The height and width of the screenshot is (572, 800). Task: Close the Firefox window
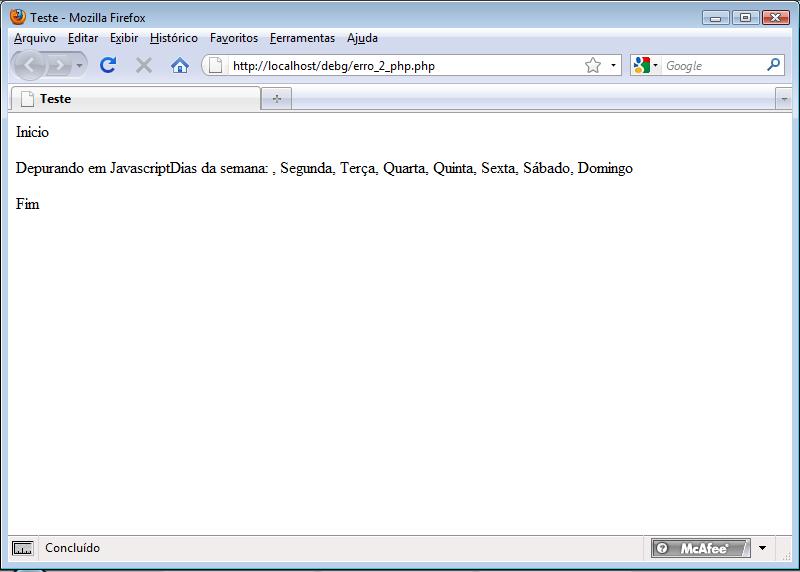coord(776,18)
